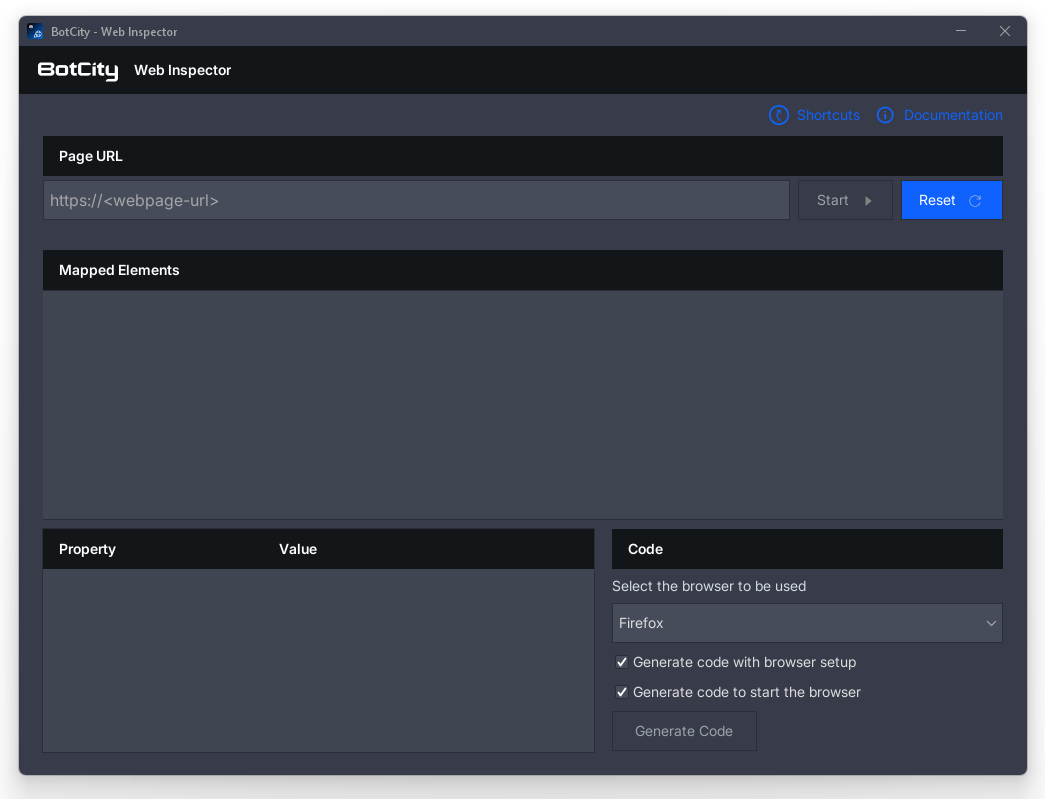Click the Documentation info icon
The width and height of the screenshot is (1045, 799).
click(885, 115)
